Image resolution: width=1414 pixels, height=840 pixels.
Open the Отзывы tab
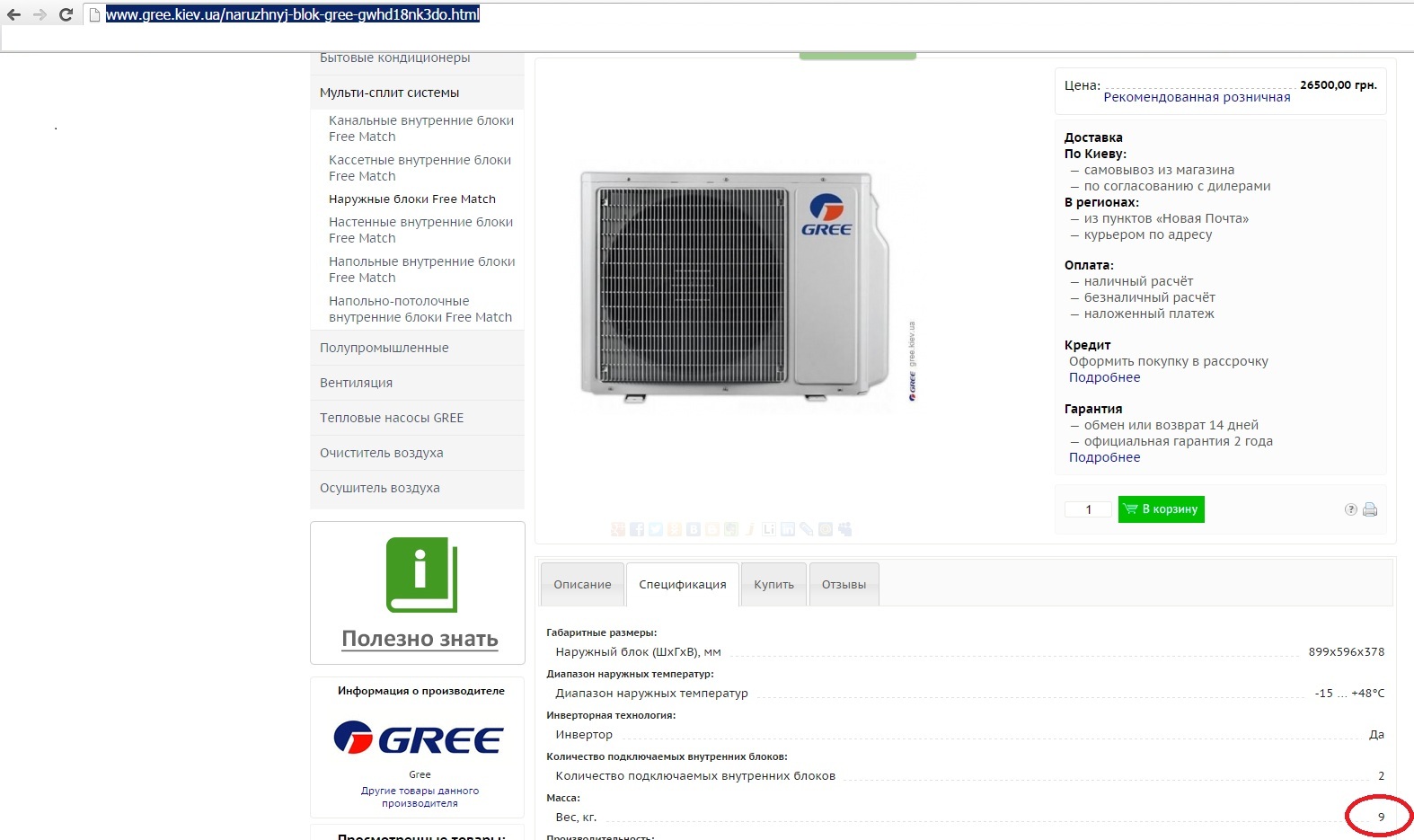click(844, 585)
